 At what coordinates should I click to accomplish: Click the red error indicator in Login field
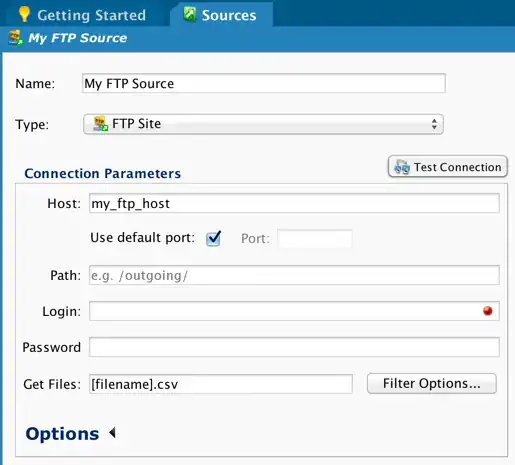tap(487, 311)
